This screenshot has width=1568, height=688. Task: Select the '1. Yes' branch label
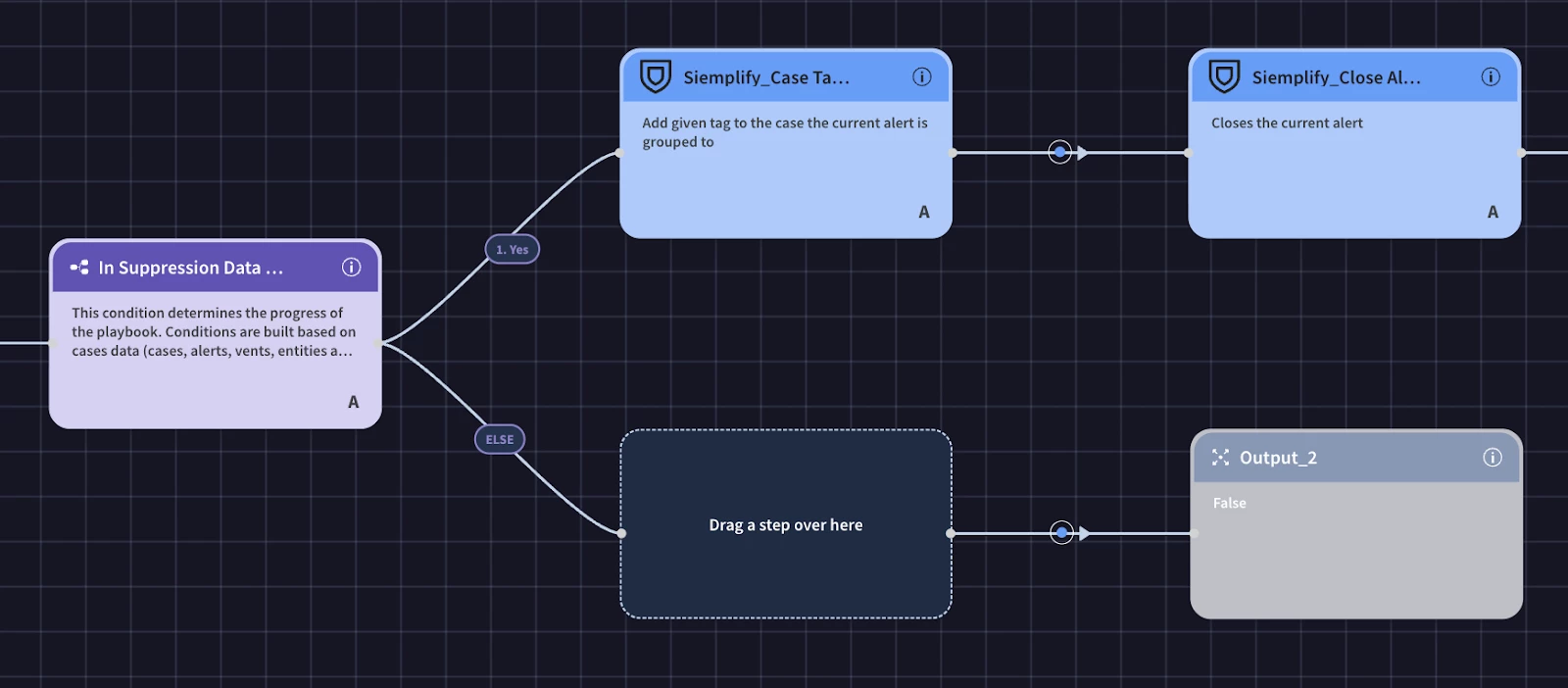pyautogui.click(x=512, y=250)
